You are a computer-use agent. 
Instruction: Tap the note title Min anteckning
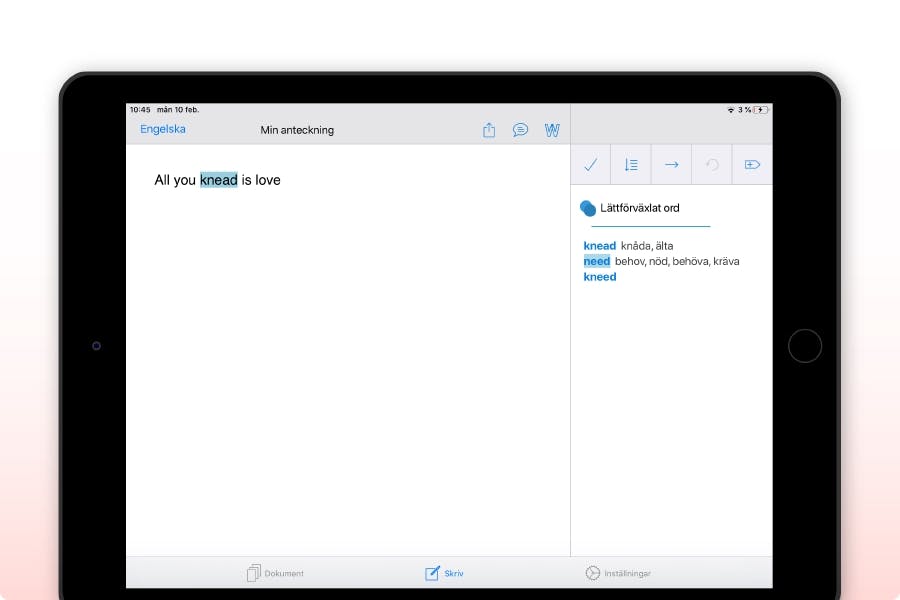[297, 130]
